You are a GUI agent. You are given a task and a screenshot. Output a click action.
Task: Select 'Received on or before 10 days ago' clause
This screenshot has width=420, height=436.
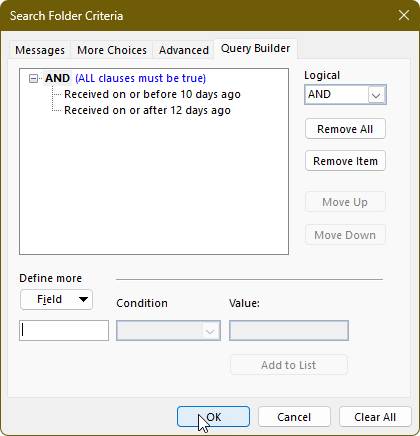152,94
